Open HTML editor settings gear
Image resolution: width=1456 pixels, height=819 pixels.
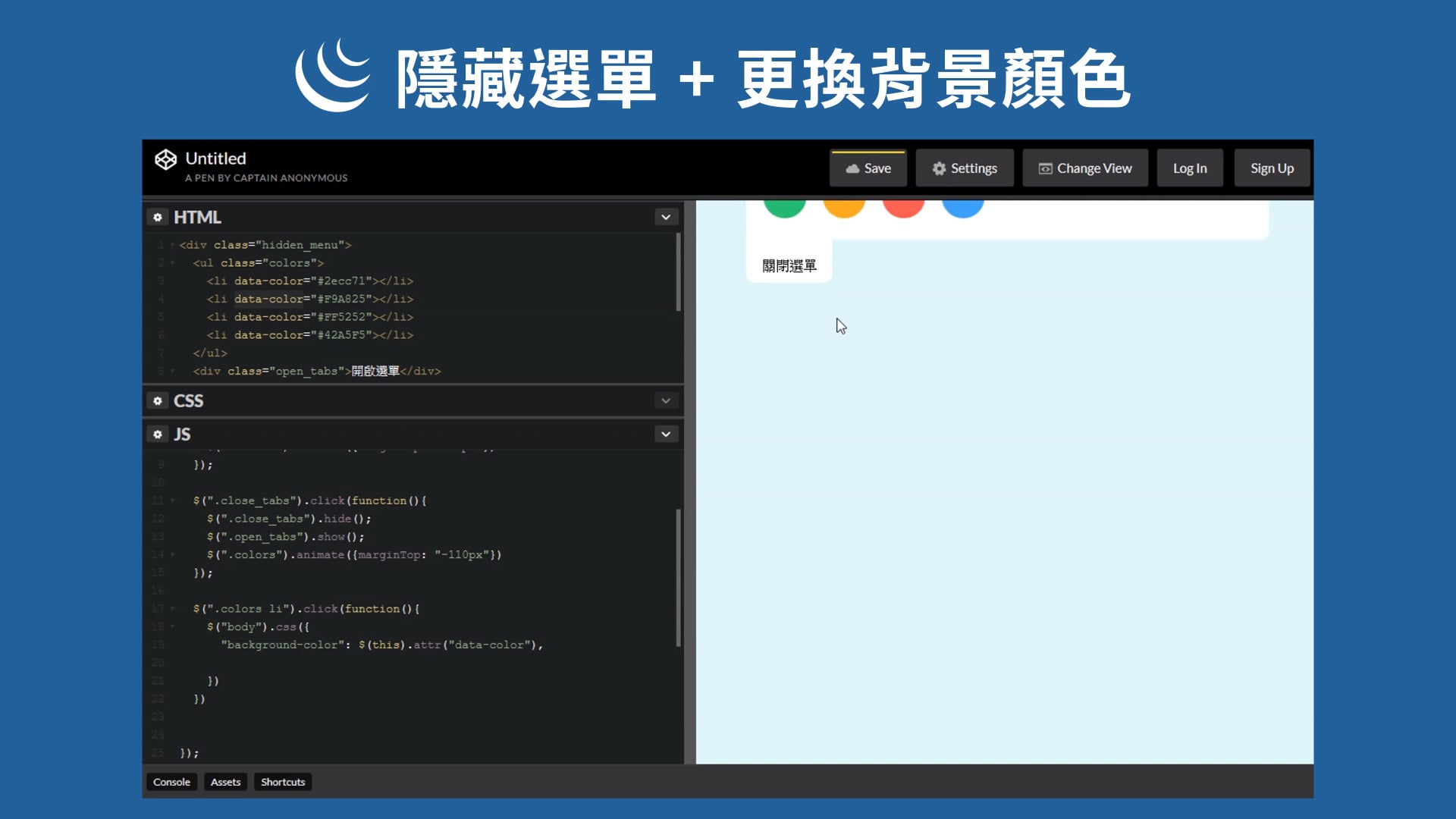click(x=158, y=218)
